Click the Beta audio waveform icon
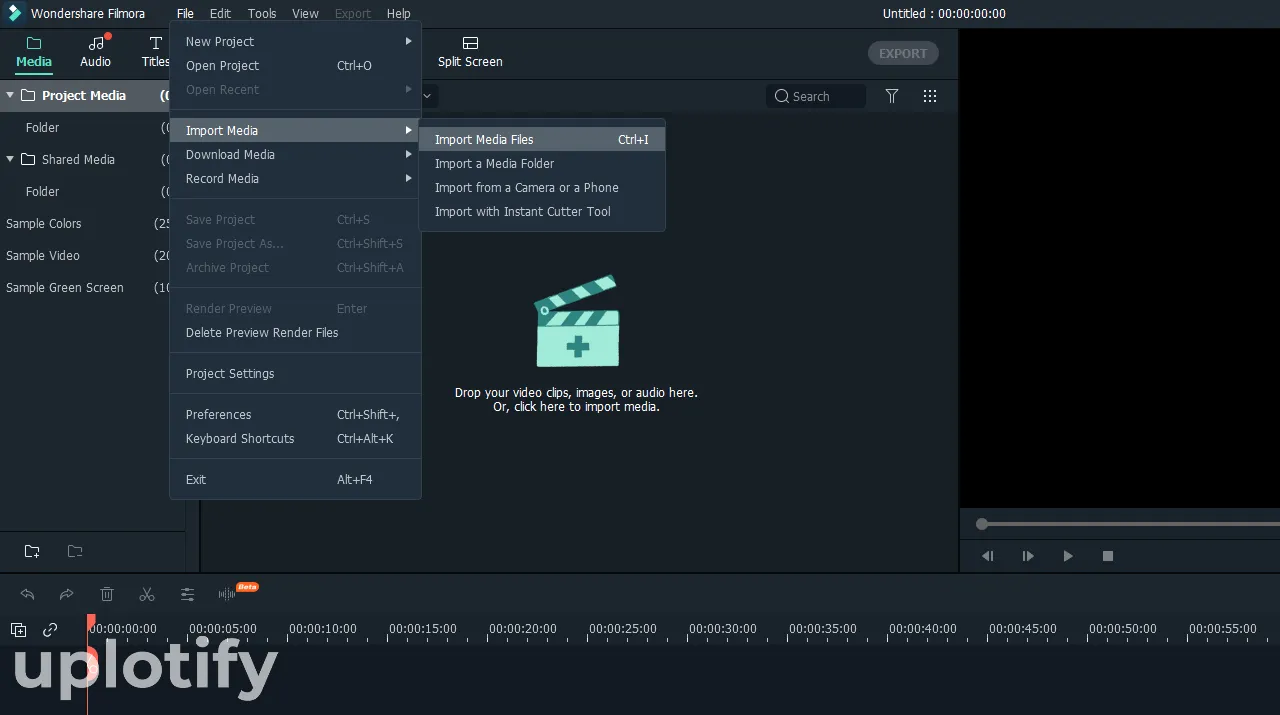Screen dimensions: 1280x715 click(227, 594)
